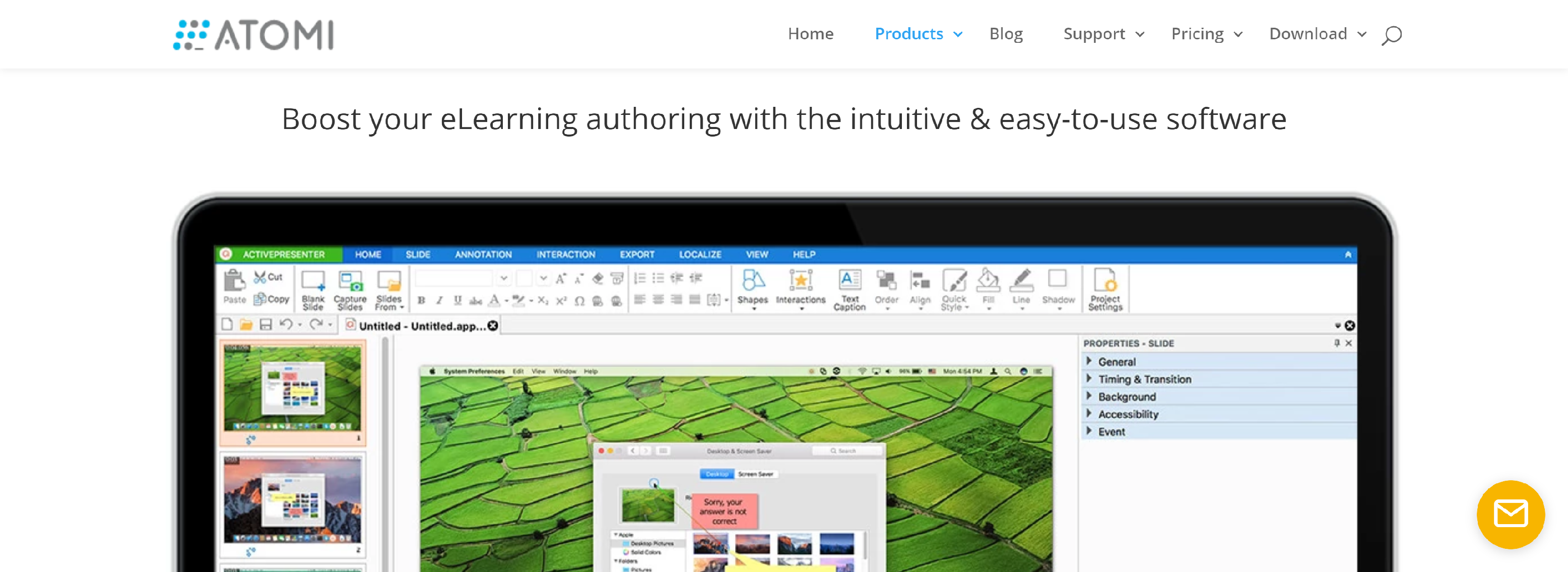Image resolution: width=1568 pixels, height=572 pixels.
Task: Switch to the INTERACTION ribbon tab
Action: click(565, 255)
